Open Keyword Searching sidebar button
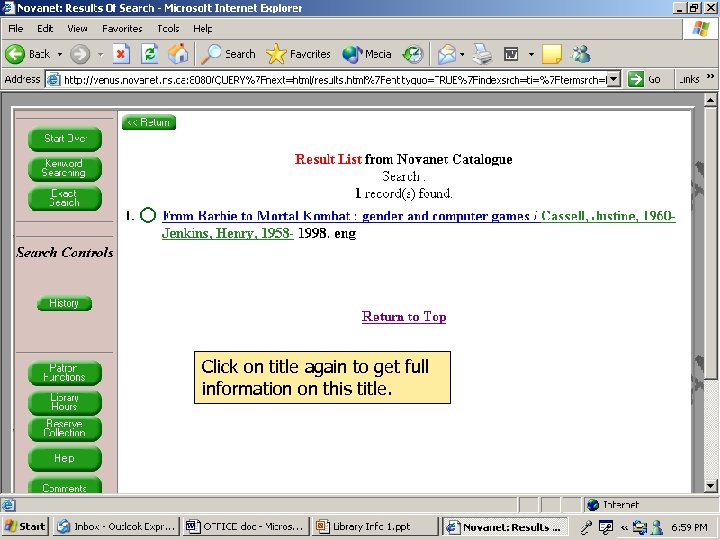Screen dimensions: 720x540 pos(65,169)
